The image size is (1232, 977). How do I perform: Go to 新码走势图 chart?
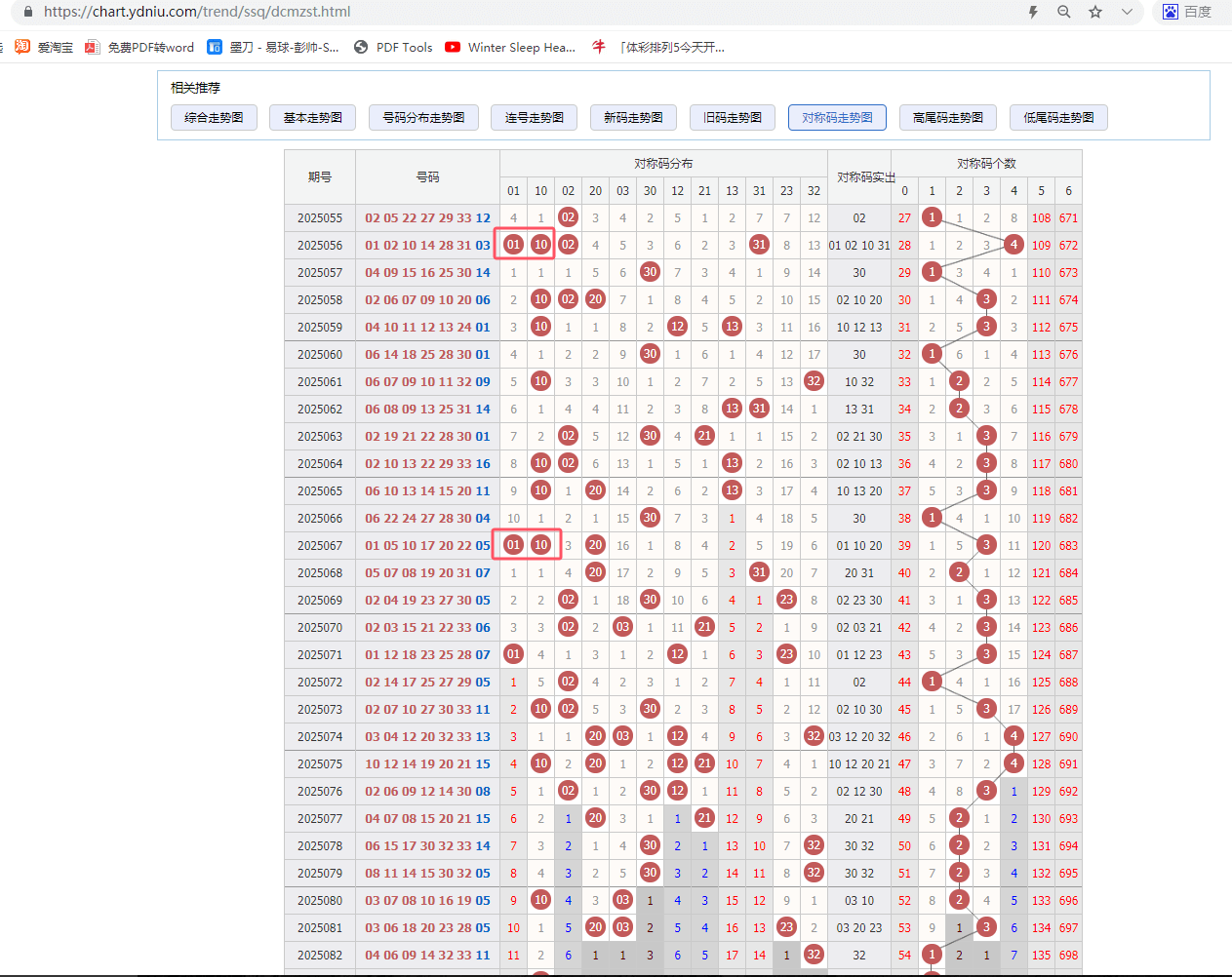633,118
